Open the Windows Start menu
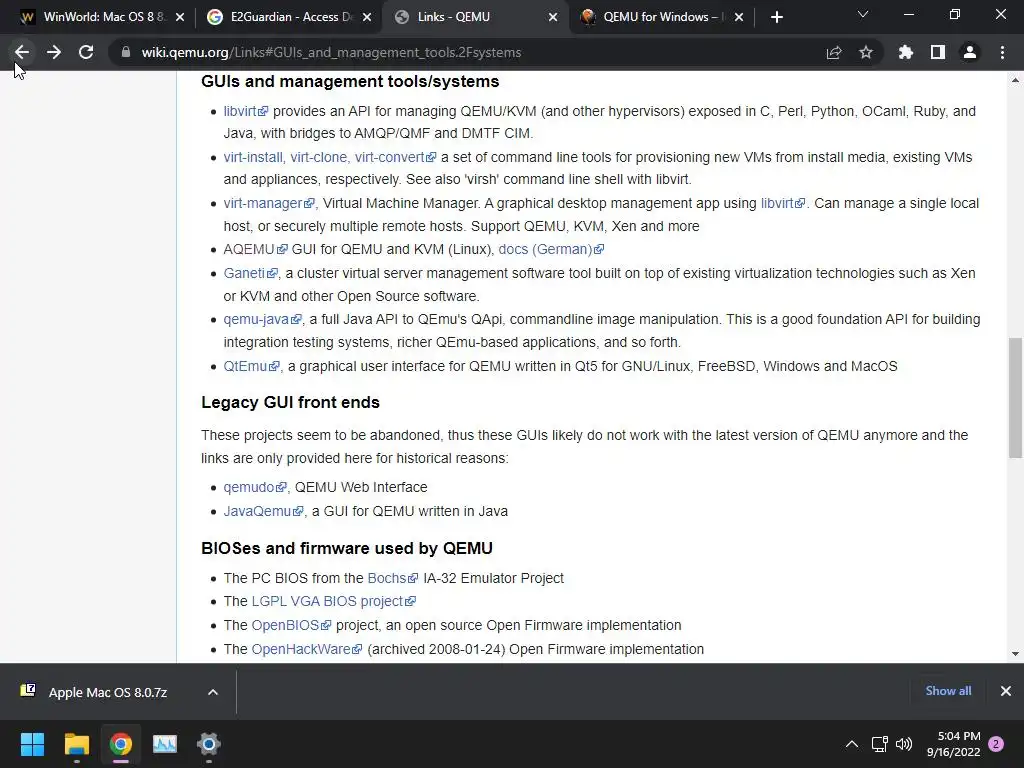The width and height of the screenshot is (1024, 768). [x=32, y=744]
